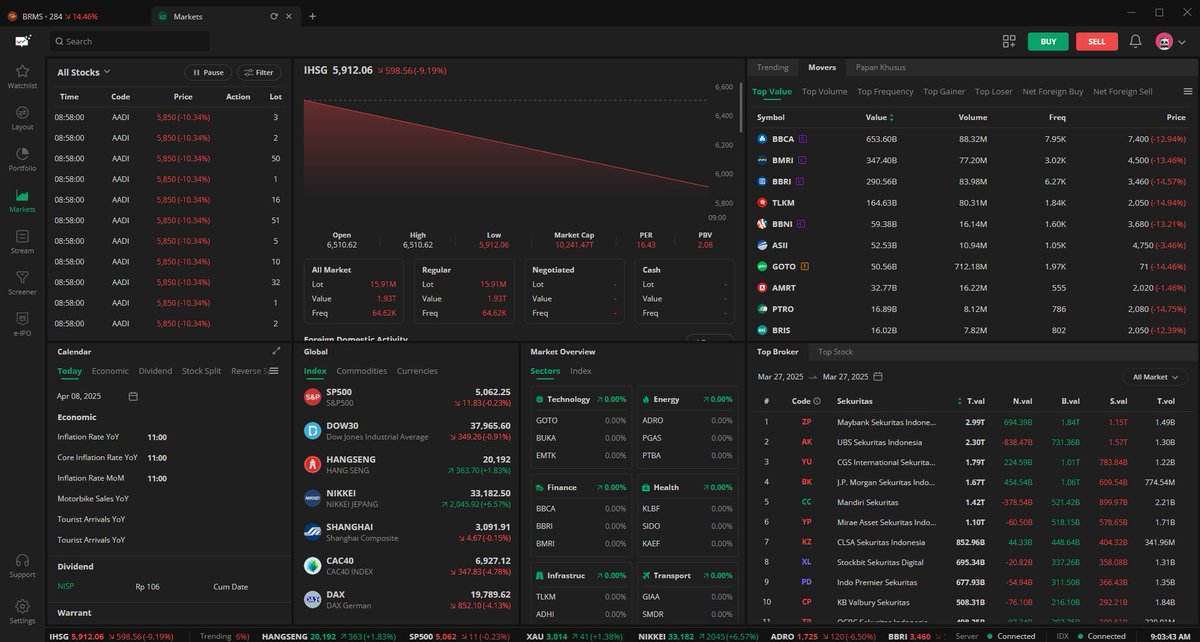Viewport: 1200px width, 642px height.
Task: Click the reload icon in Markets tab
Action: tap(274, 16)
